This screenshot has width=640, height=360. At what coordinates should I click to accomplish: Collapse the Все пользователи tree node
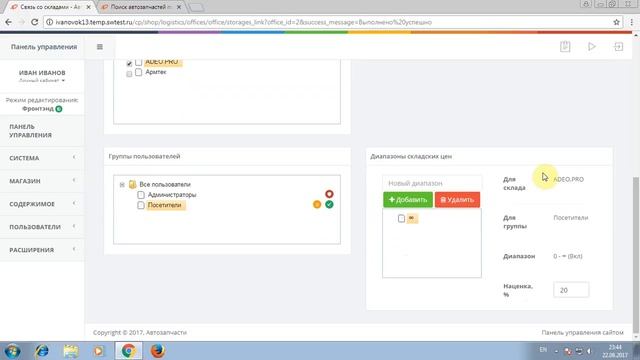point(122,185)
